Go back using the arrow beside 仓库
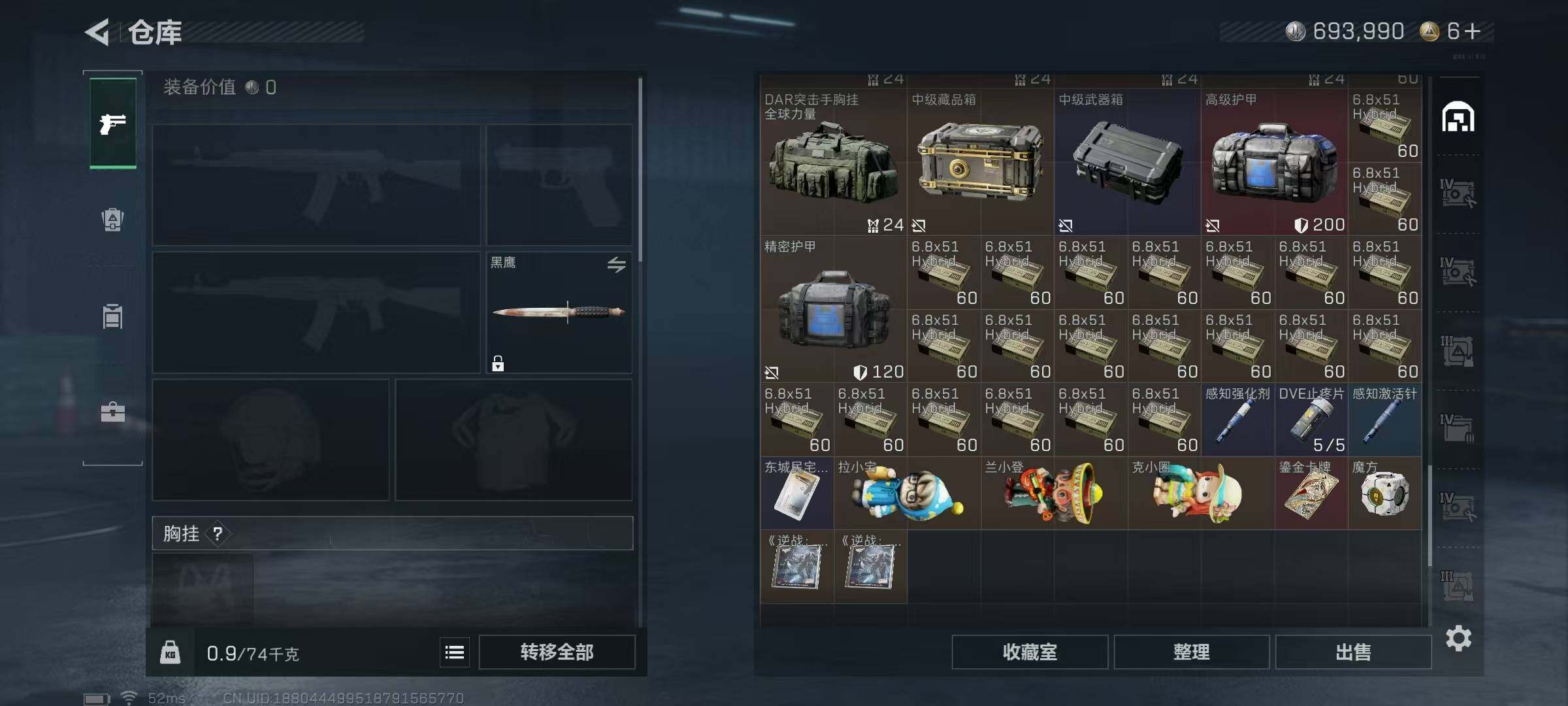 click(x=97, y=32)
